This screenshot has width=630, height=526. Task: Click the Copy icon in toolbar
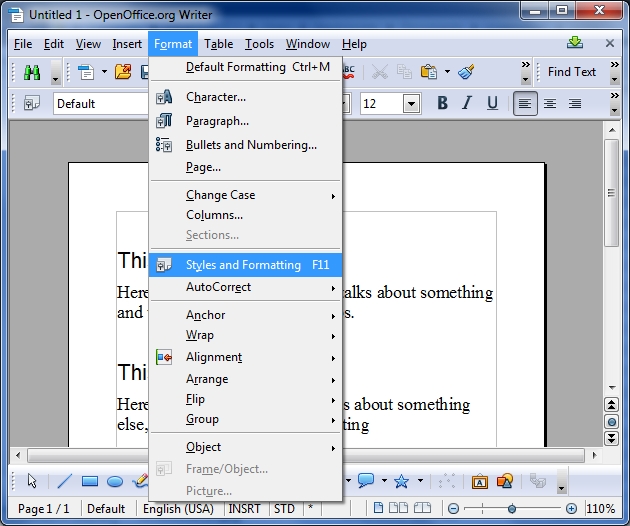[404, 72]
